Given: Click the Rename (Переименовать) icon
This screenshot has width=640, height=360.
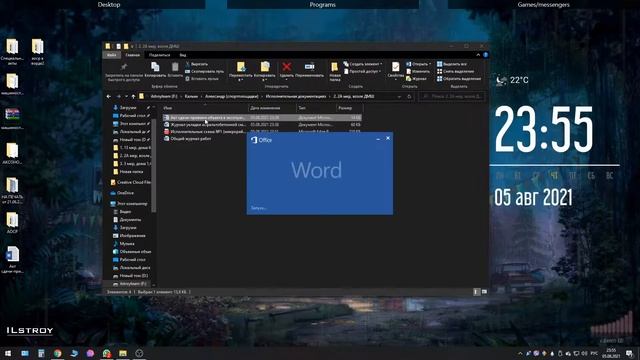Looking at the screenshot, I should pyautogui.click(x=309, y=67).
